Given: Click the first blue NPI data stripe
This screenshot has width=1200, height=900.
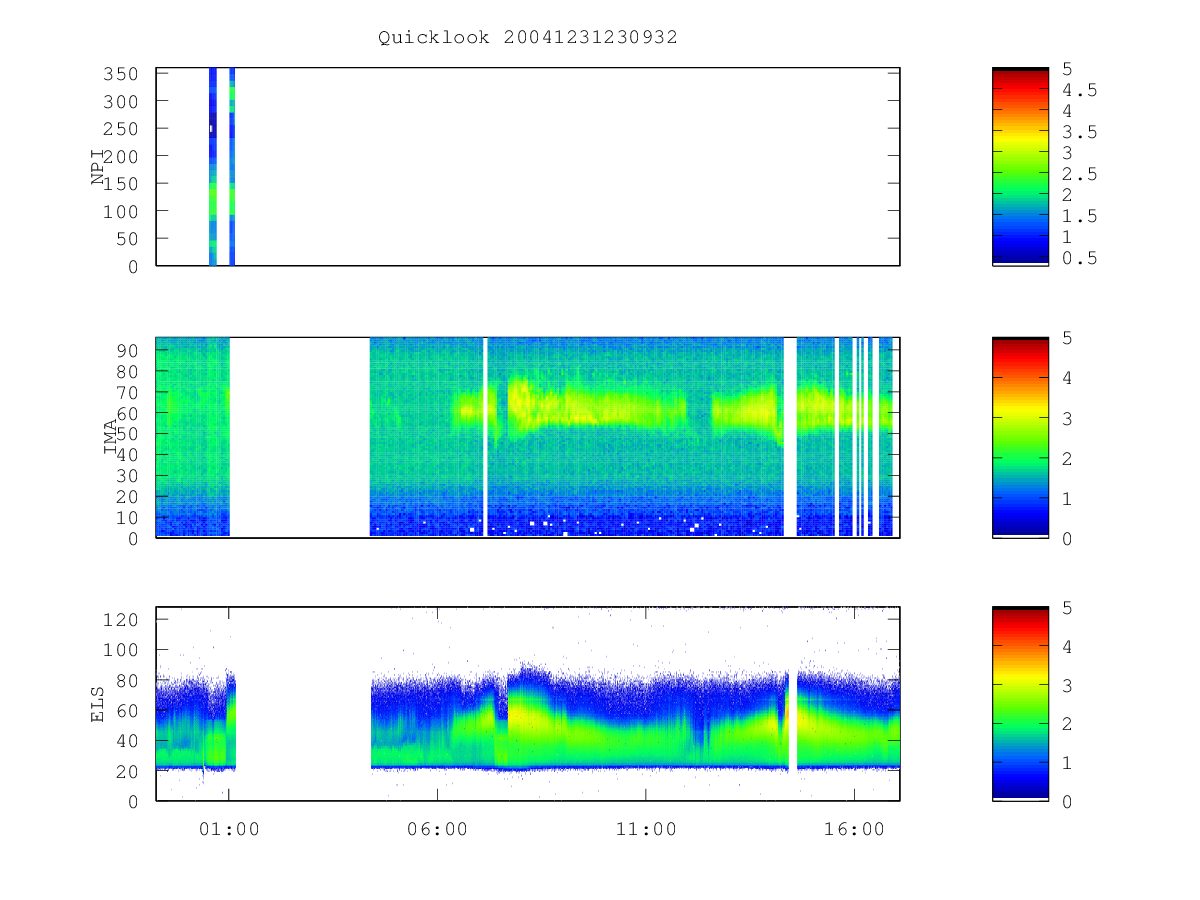Looking at the screenshot, I should (x=213, y=167).
